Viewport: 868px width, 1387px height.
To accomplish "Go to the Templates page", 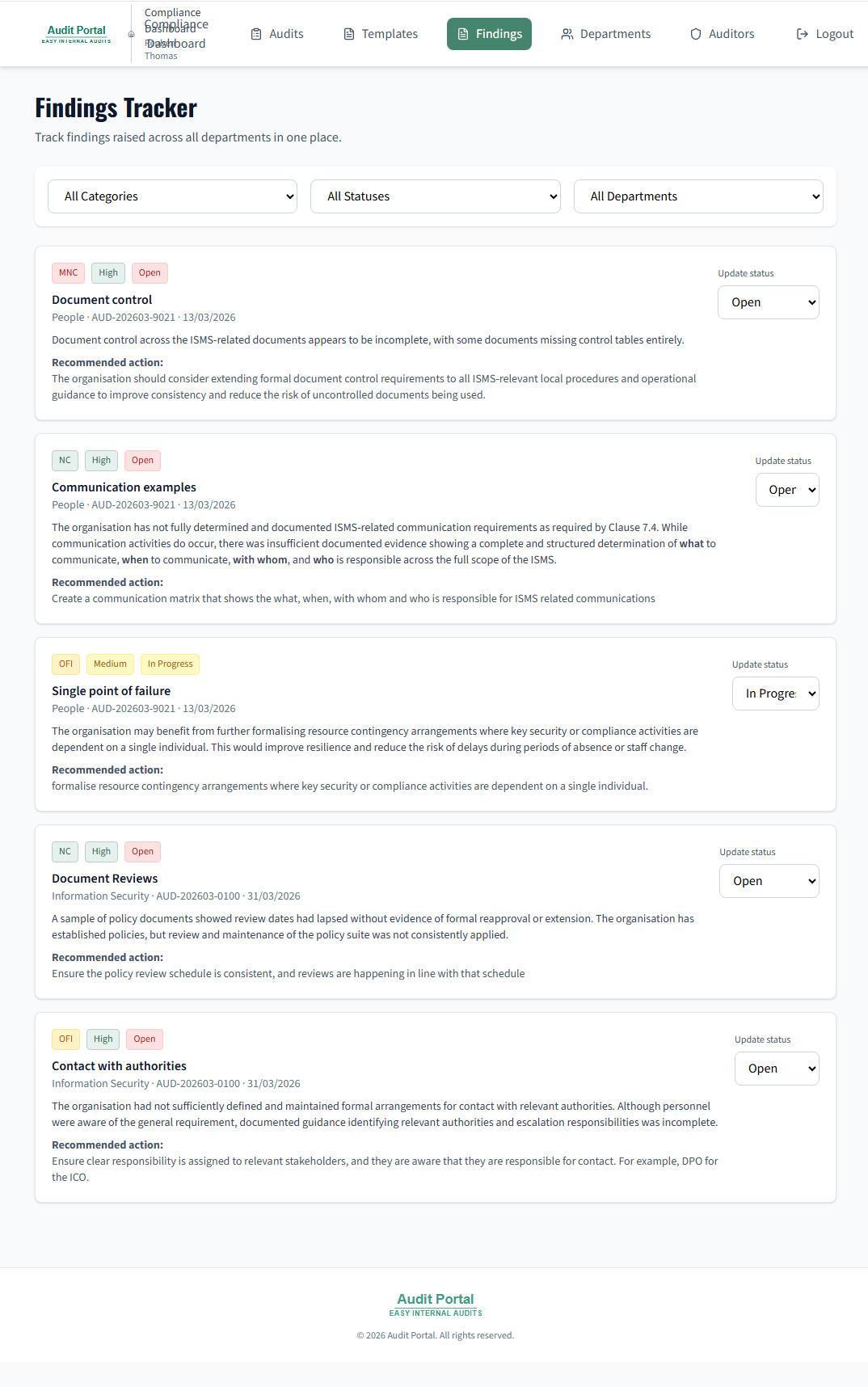I will tap(381, 34).
